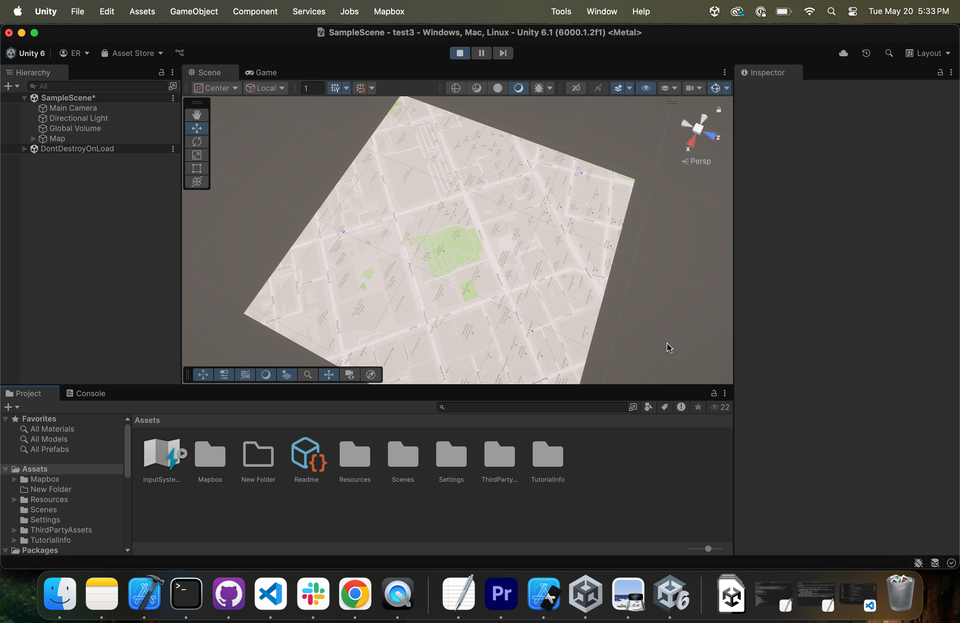Click the Step forward button
Viewport: 960px width, 623px height.
[x=503, y=53]
